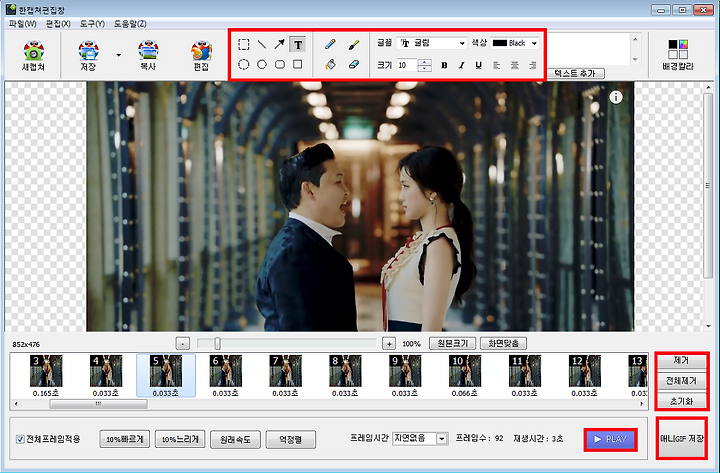Open the 편집(X) menu
The image size is (720, 473).
click(58, 24)
